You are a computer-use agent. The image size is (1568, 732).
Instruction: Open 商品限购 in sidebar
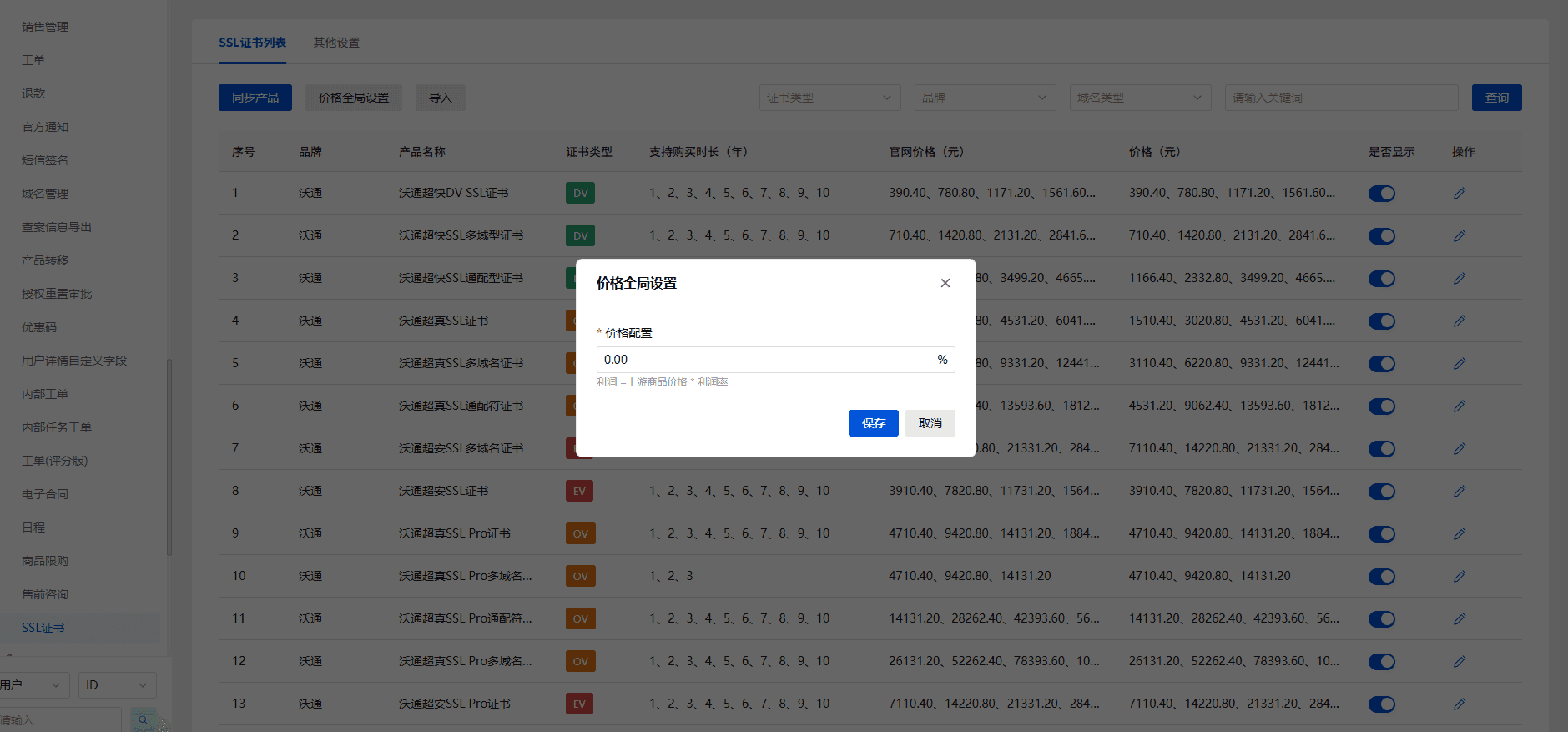click(x=45, y=561)
